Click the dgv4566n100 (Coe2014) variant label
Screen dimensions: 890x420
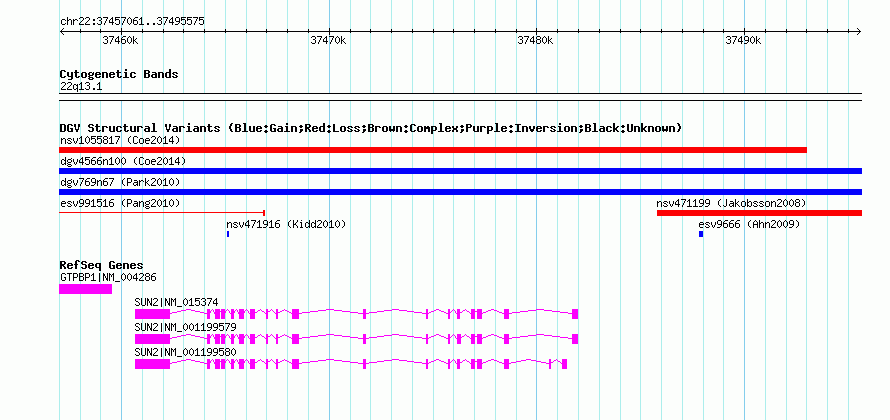coord(123,161)
